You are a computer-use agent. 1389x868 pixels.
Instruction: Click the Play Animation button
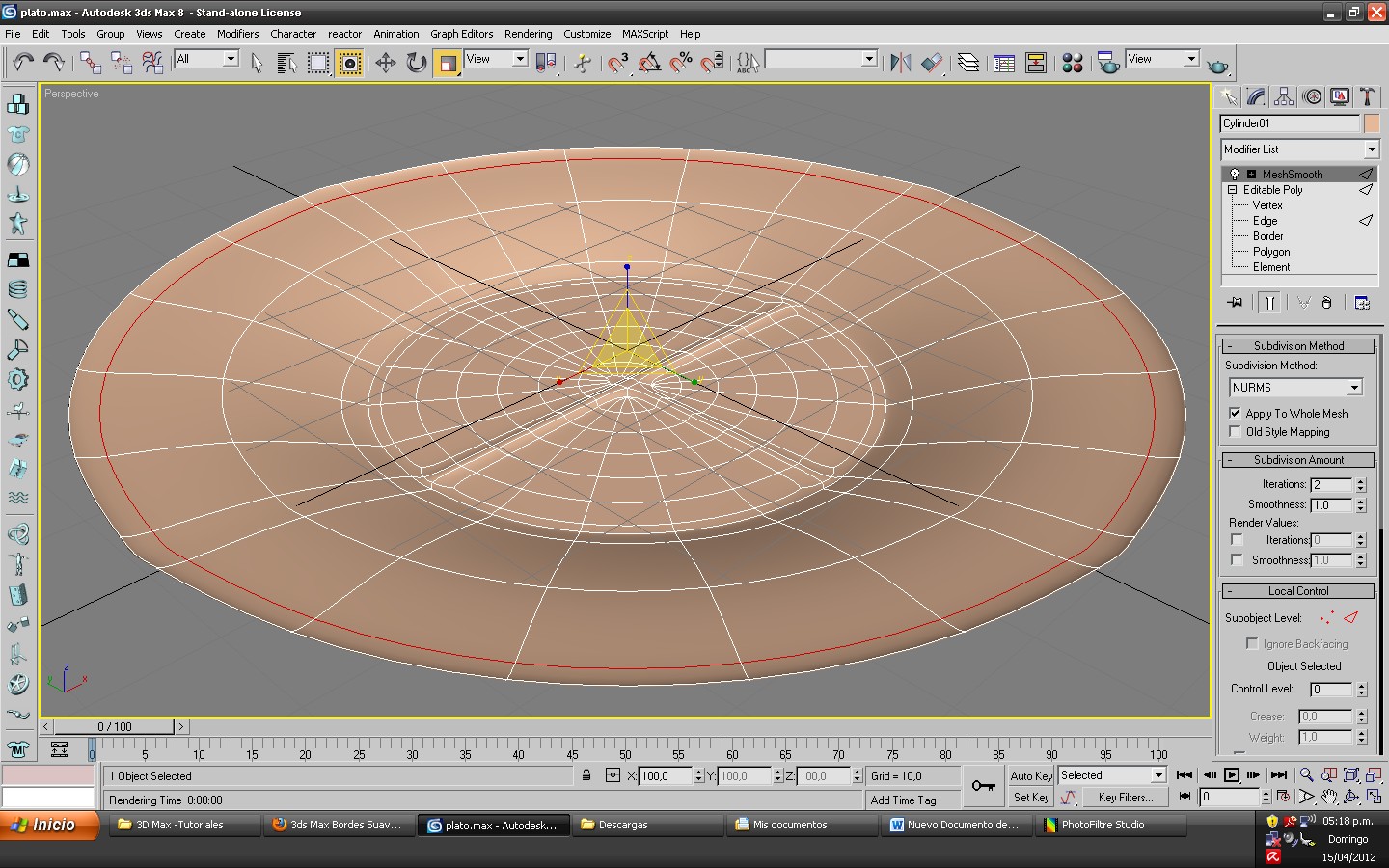(1232, 775)
